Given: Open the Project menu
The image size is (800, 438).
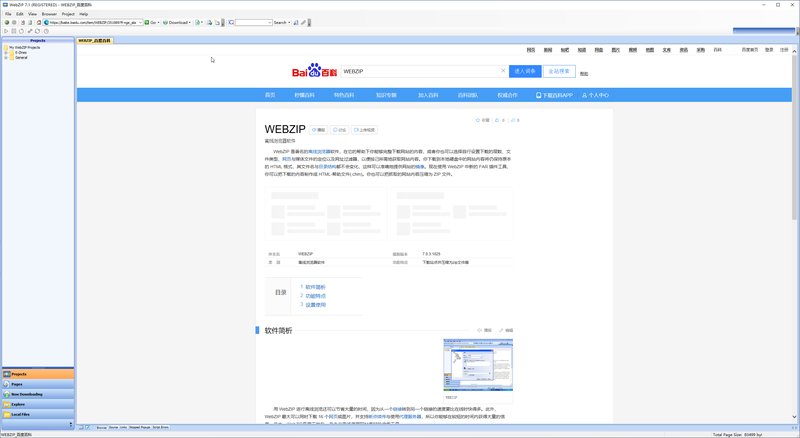Looking at the screenshot, I should pyautogui.click(x=68, y=14).
